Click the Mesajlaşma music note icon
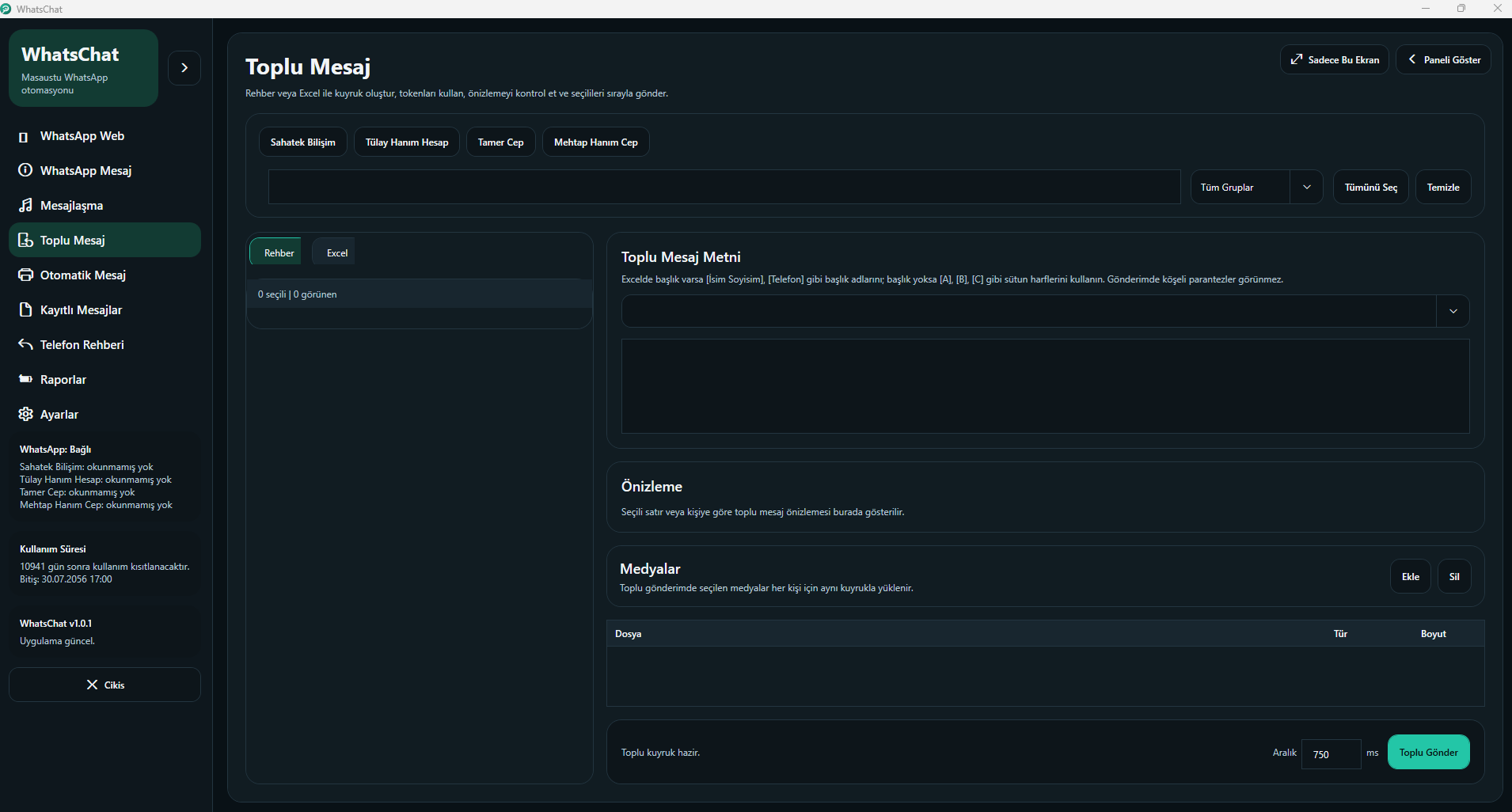This screenshot has width=1512, height=812. pos(25,206)
